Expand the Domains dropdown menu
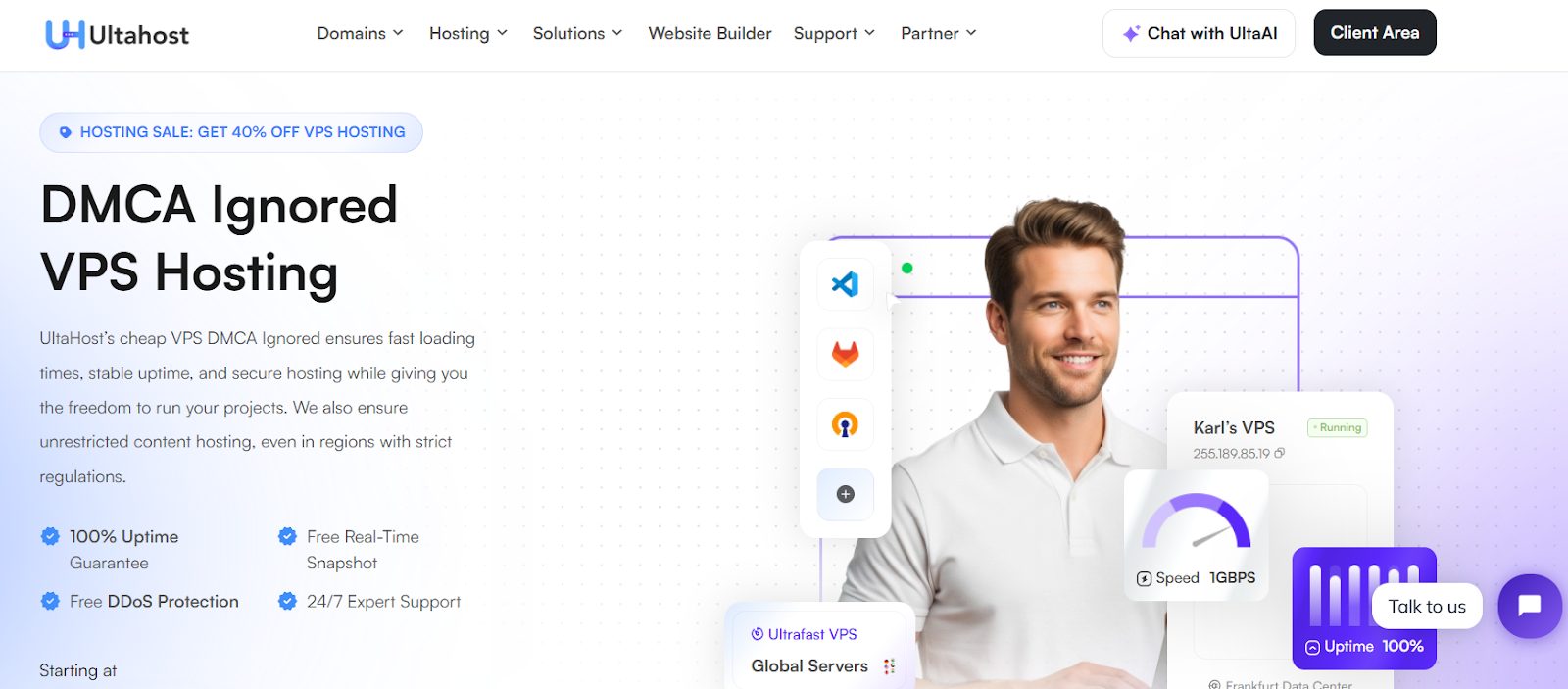This screenshot has height=689, width=1568. click(360, 33)
